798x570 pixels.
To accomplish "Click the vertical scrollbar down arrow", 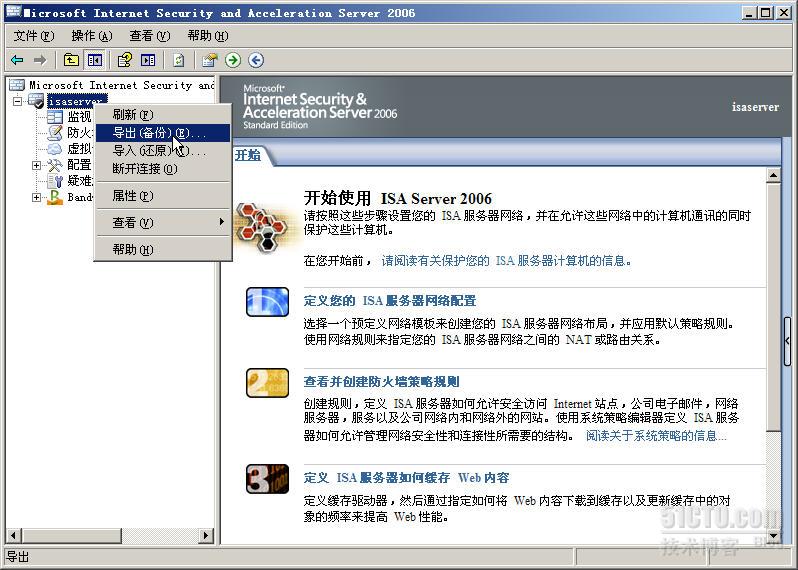I will click(x=774, y=536).
